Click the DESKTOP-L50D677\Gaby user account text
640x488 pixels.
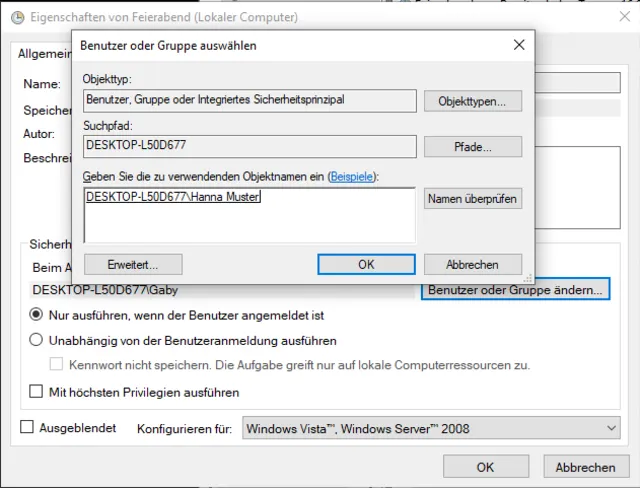click(105, 290)
